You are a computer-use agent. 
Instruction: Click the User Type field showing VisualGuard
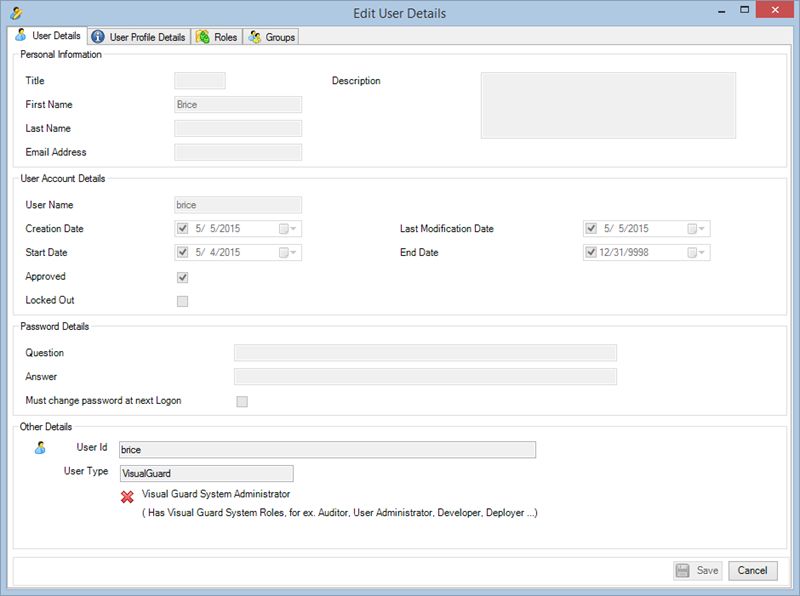click(207, 474)
